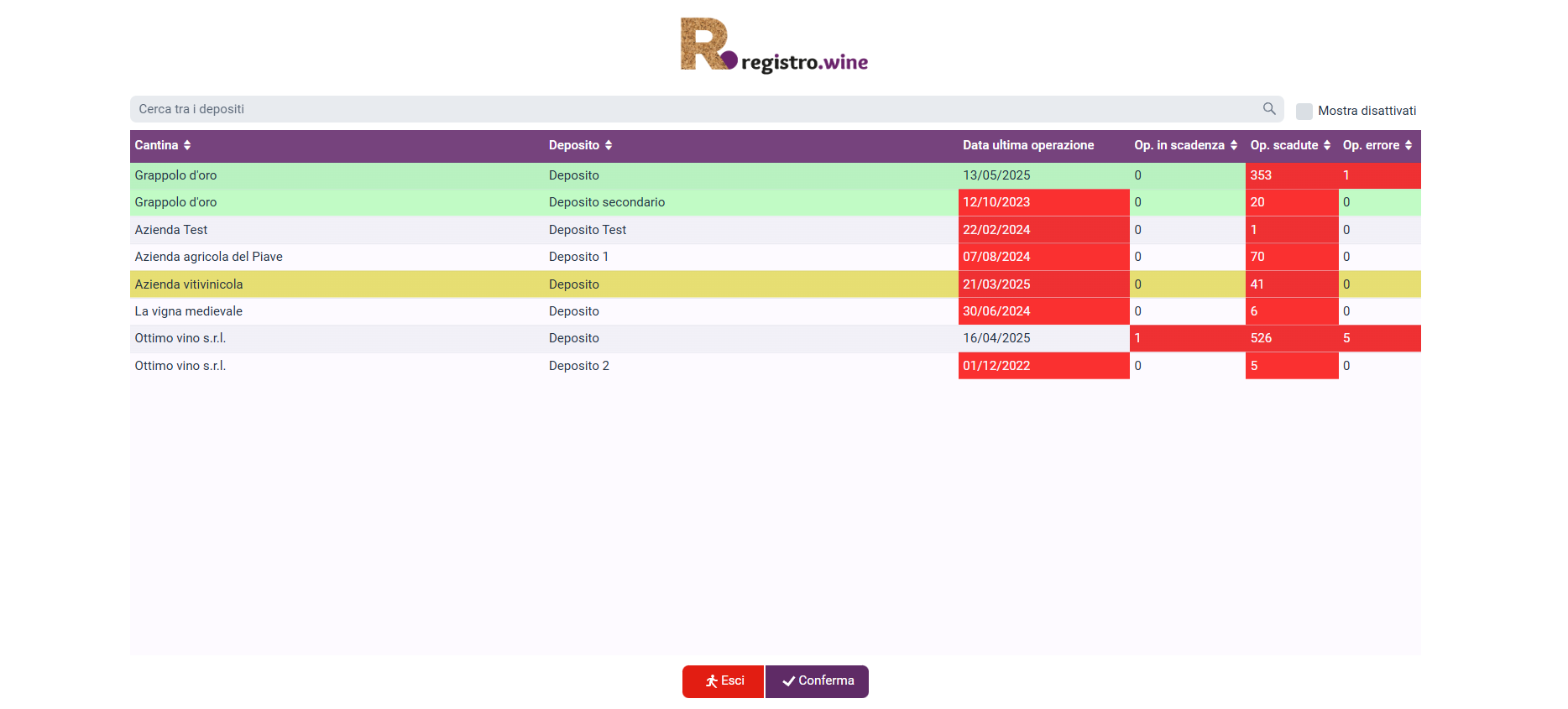Click date 16/04/2025 cell

coord(1043,338)
